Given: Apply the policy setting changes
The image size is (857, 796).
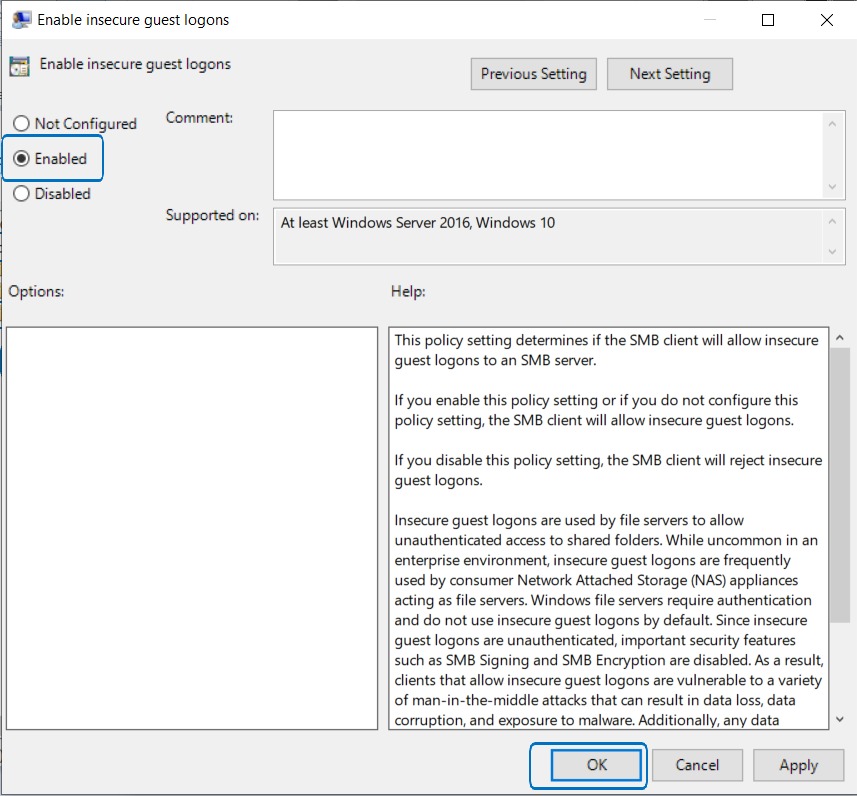Looking at the screenshot, I should coord(798,765).
